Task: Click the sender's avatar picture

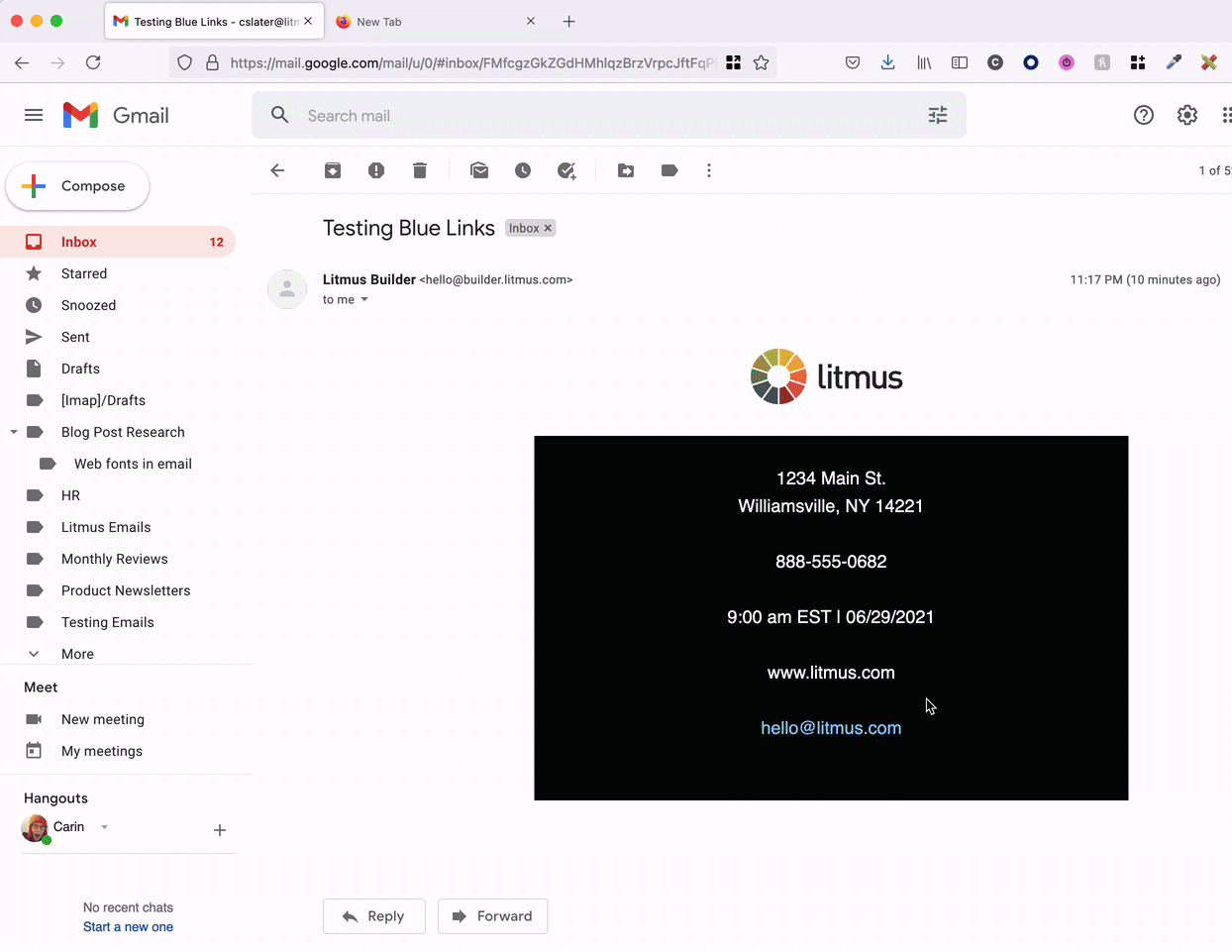Action: pos(287,289)
